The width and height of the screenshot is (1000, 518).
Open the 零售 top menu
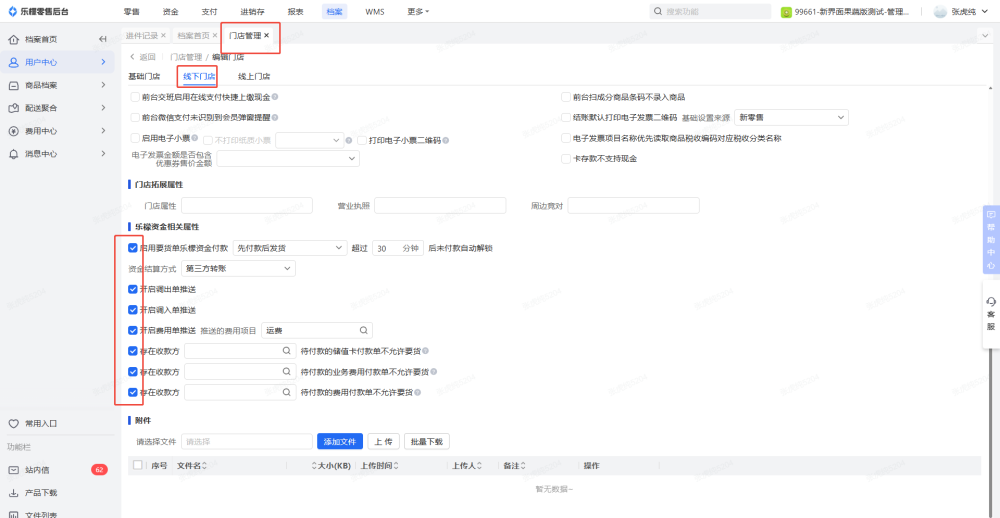point(131,11)
